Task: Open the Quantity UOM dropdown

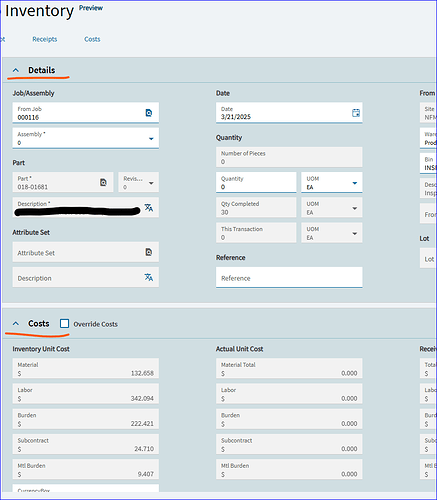Action: point(355,183)
